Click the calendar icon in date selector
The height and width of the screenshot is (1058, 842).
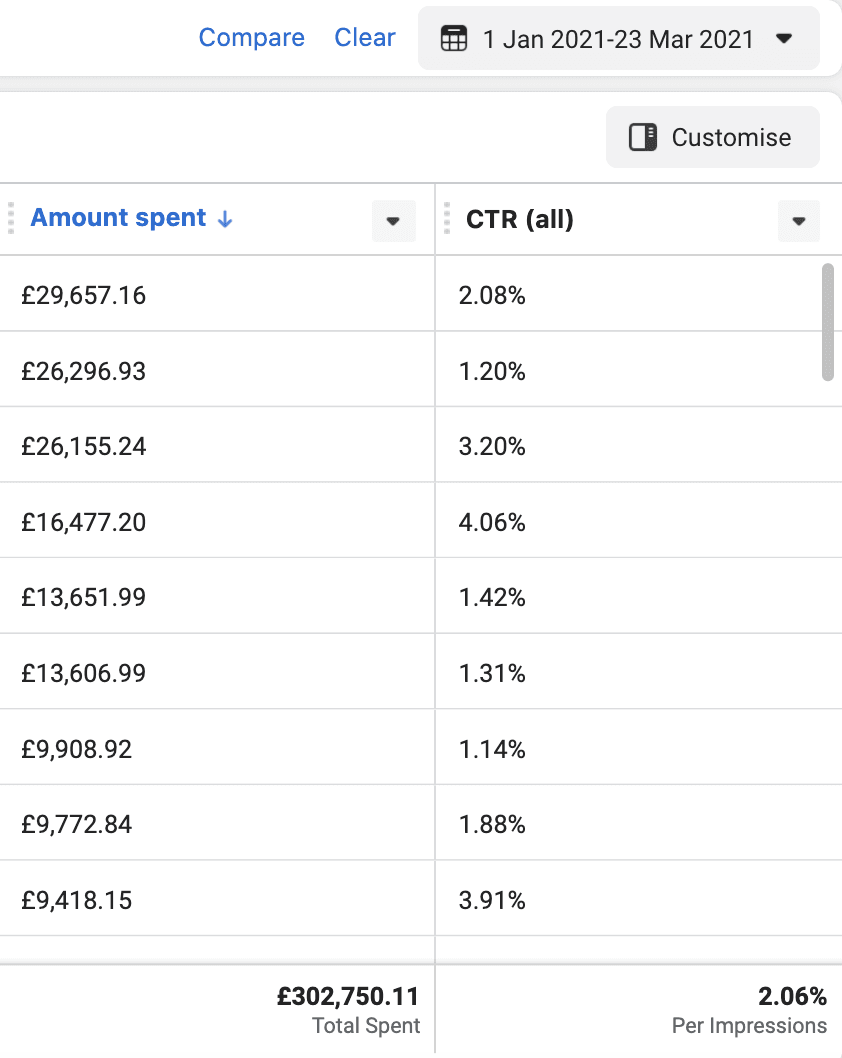454,39
